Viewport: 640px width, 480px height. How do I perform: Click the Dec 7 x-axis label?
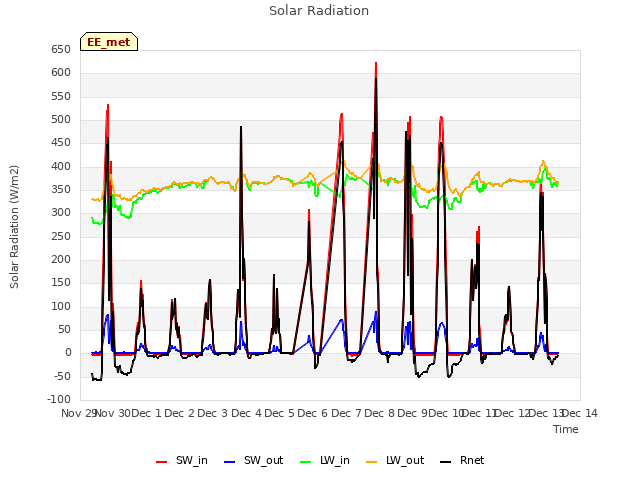347,413
